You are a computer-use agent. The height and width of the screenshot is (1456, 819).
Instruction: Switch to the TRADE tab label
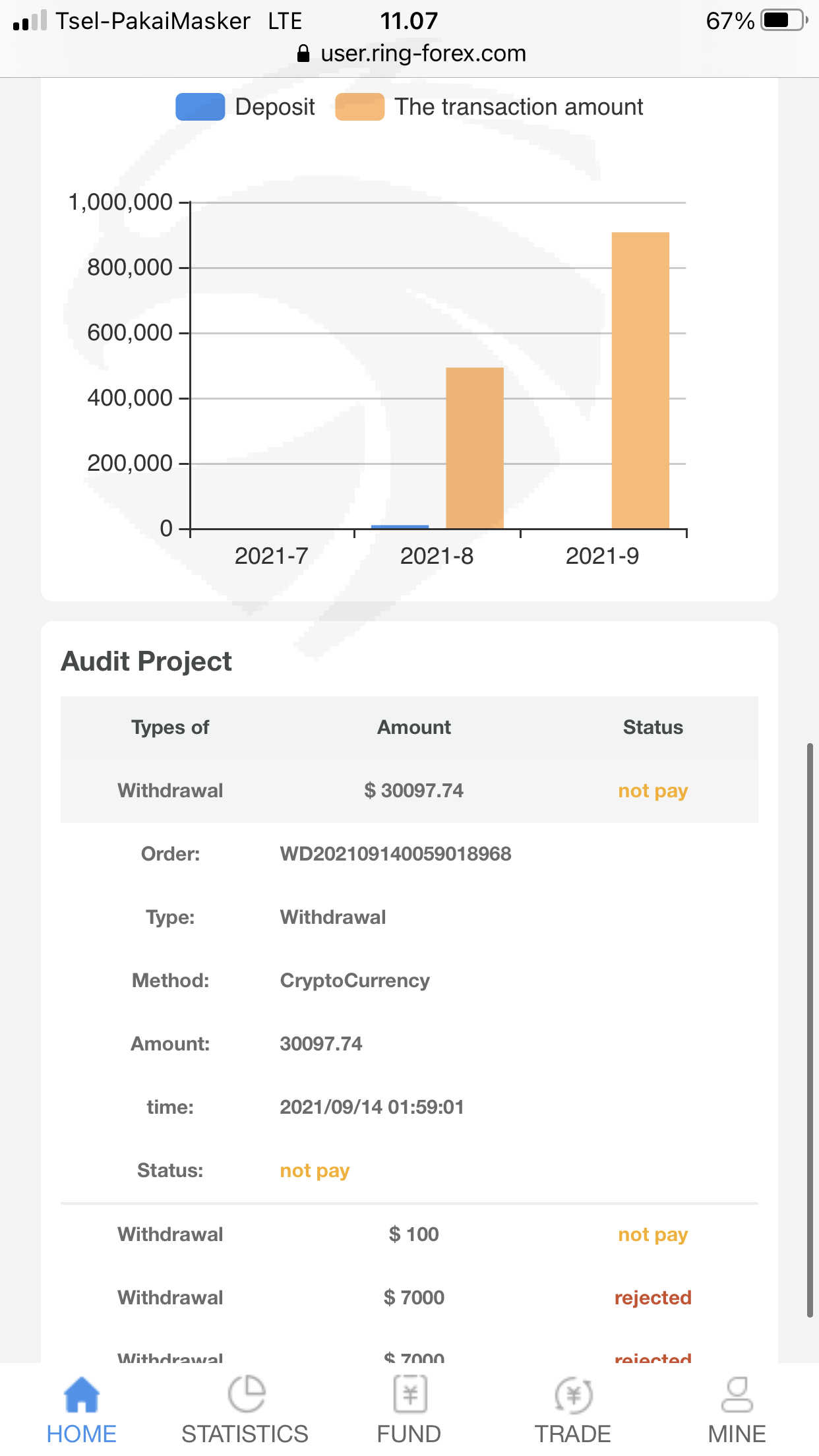click(572, 1434)
